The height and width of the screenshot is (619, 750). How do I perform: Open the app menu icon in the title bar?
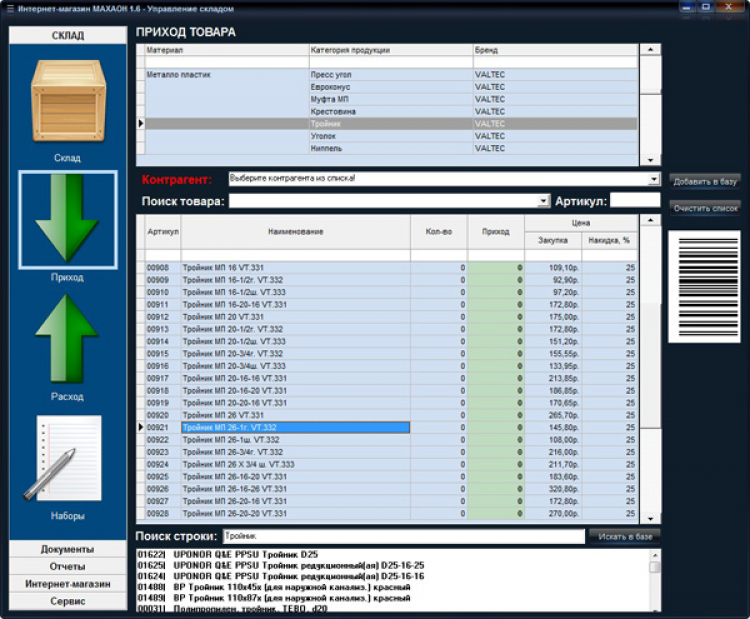10,9
